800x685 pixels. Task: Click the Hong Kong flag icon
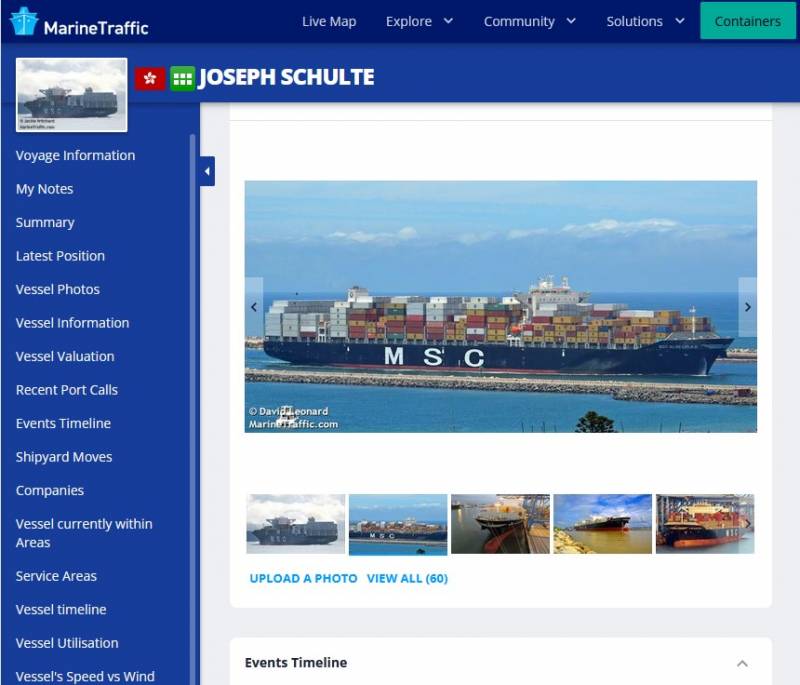coord(150,79)
